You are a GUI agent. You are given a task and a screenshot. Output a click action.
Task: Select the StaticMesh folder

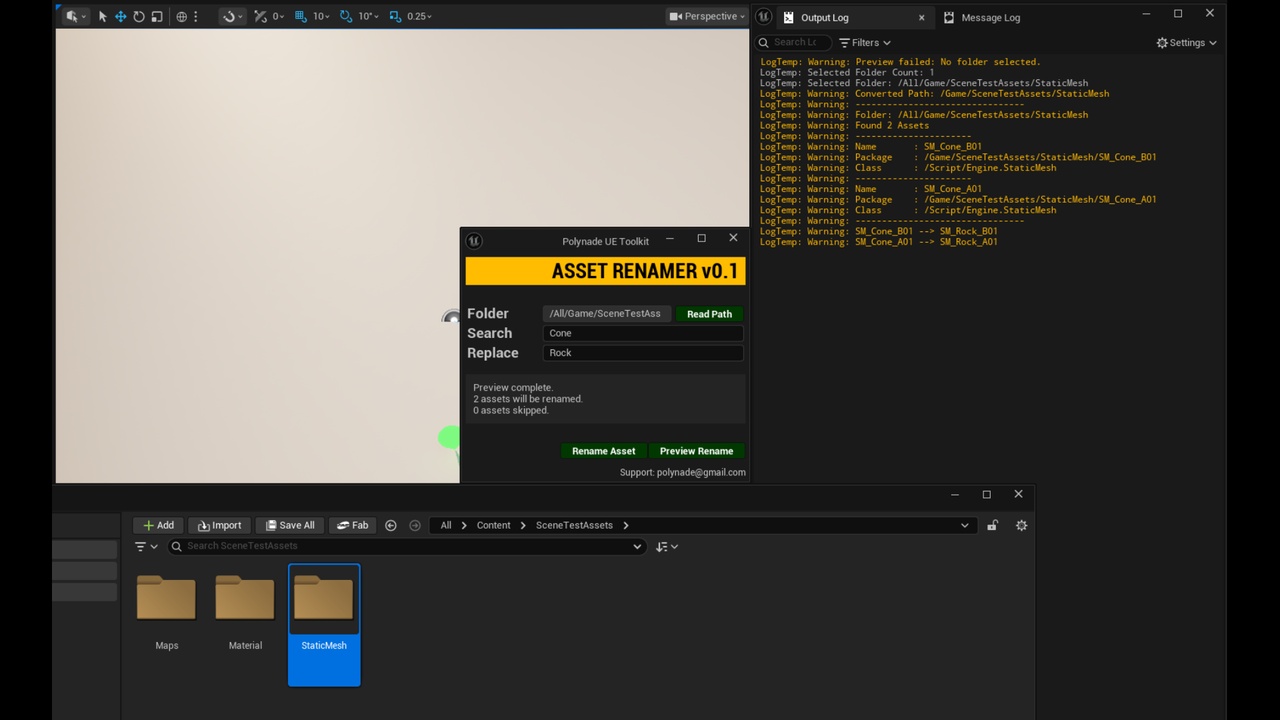[324, 625]
